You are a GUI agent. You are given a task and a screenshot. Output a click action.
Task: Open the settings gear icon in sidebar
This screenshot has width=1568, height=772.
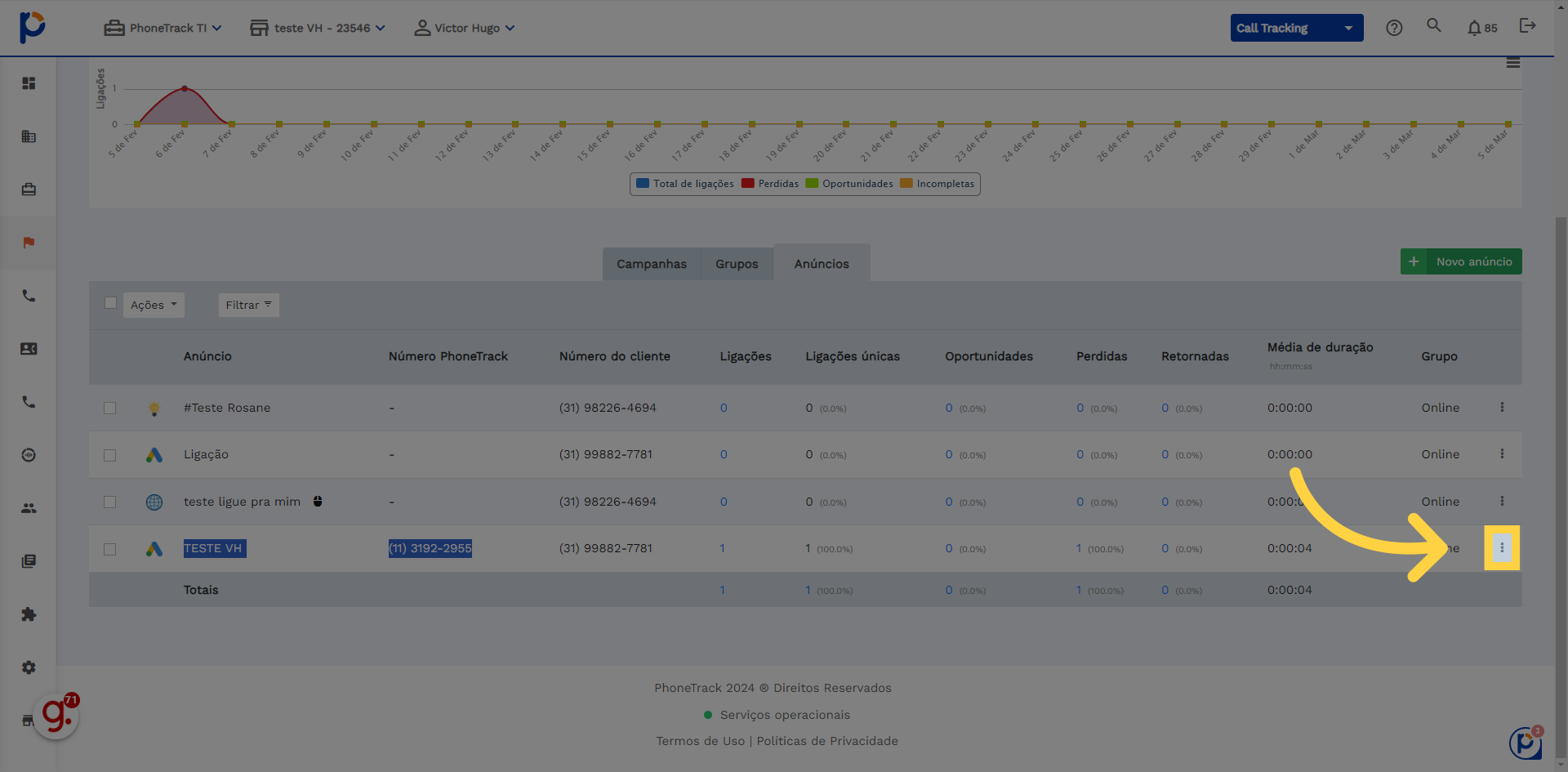coord(29,667)
